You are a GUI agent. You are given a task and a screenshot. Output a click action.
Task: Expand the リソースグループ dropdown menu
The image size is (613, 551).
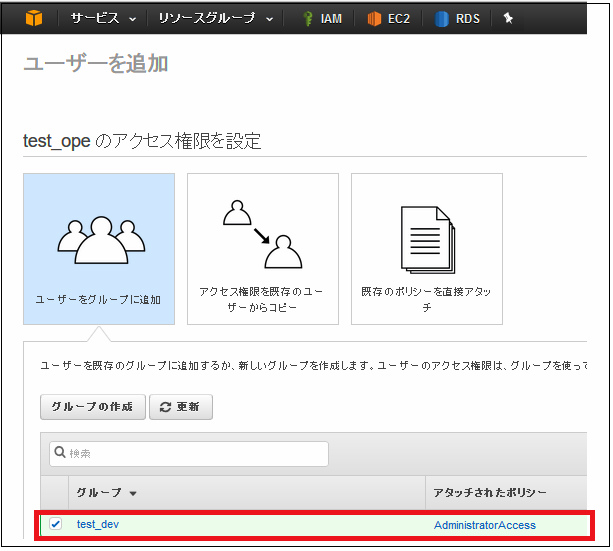(219, 19)
